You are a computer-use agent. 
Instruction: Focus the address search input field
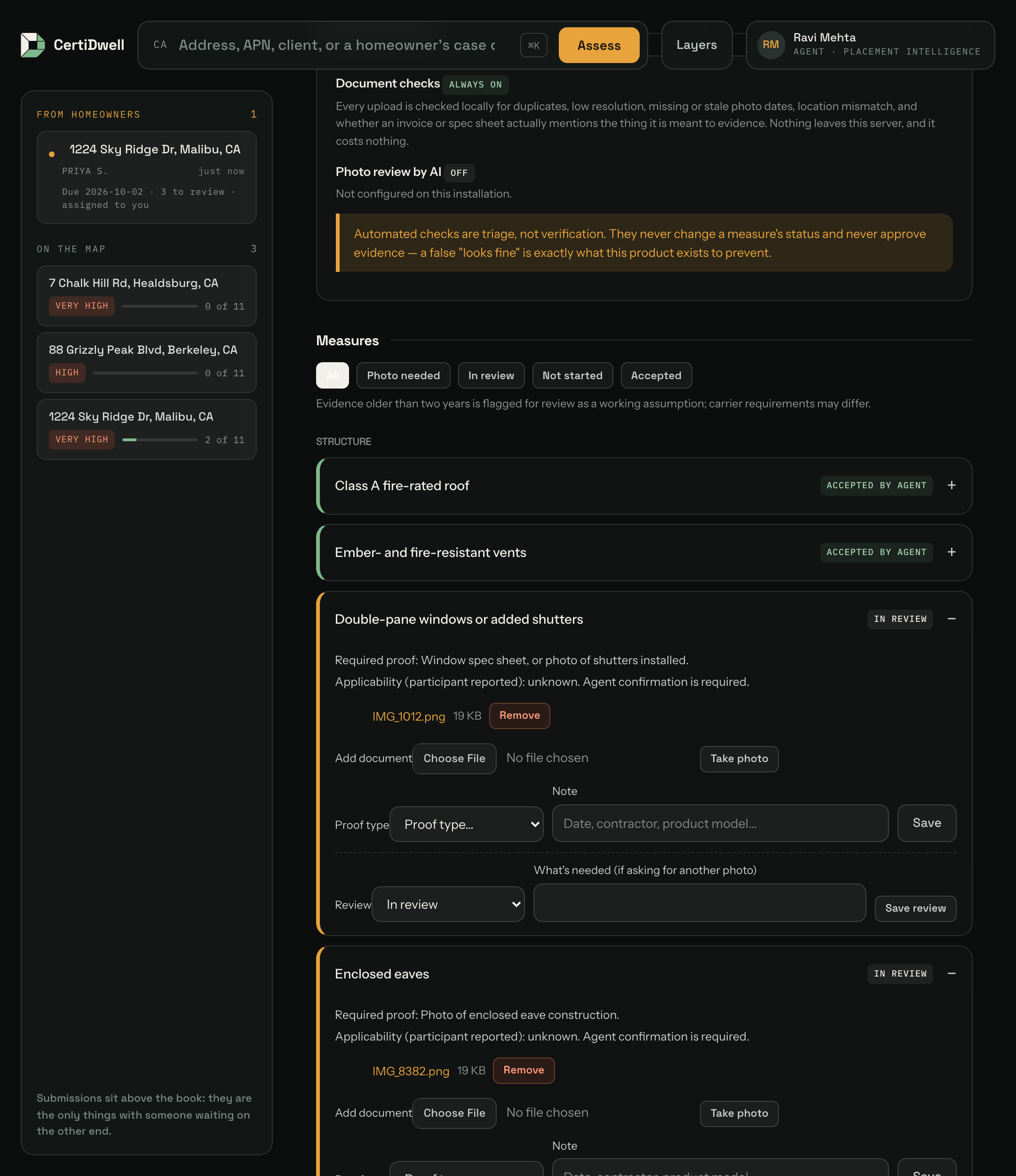(x=337, y=46)
